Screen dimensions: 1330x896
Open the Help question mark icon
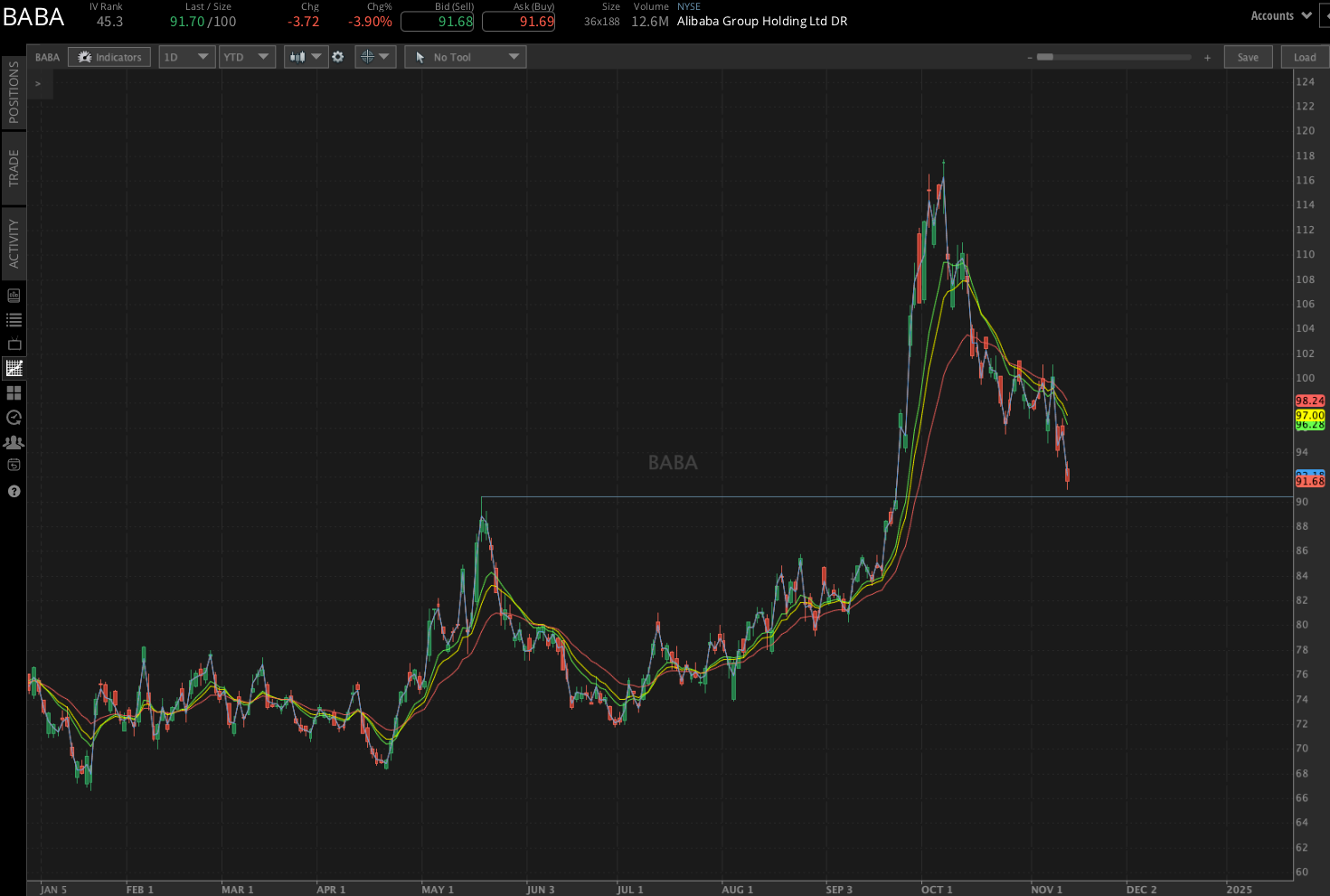(x=13, y=491)
